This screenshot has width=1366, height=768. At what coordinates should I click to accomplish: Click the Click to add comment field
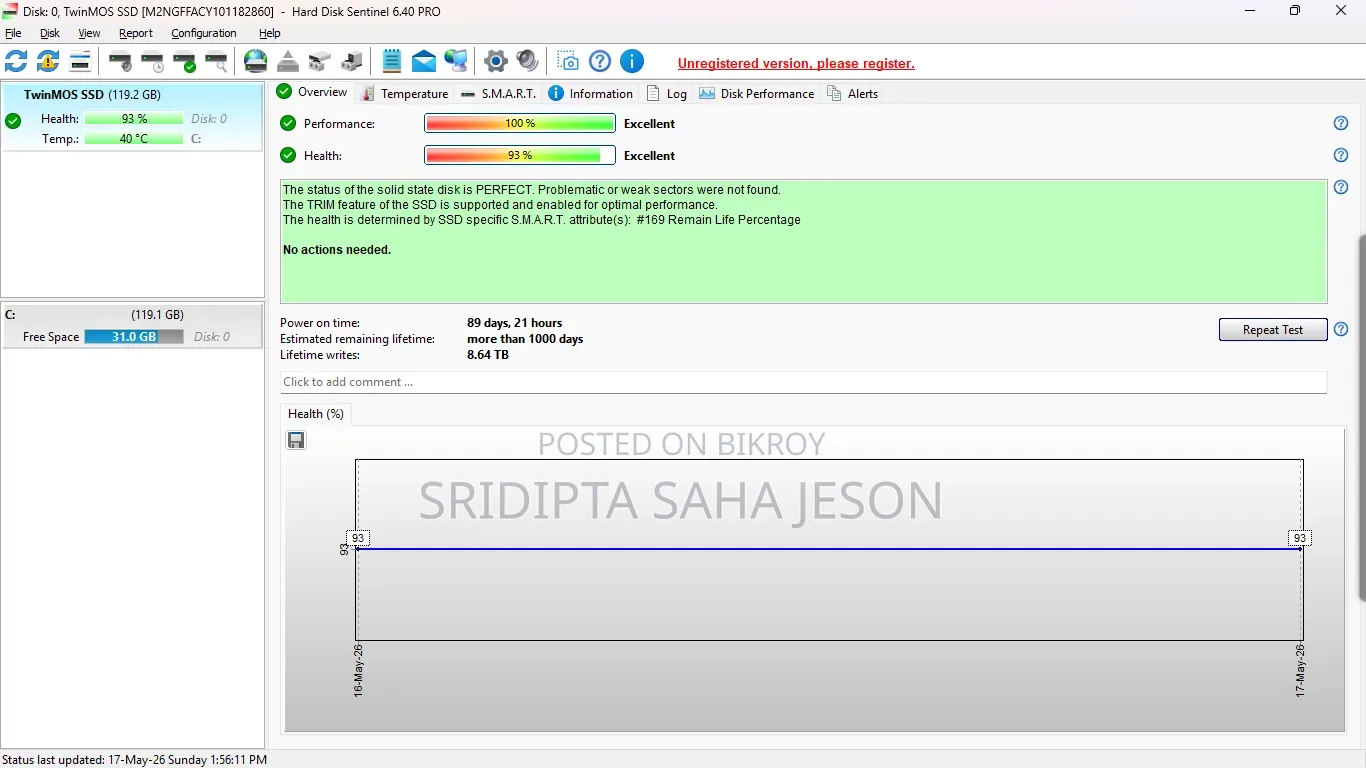coord(803,382)
